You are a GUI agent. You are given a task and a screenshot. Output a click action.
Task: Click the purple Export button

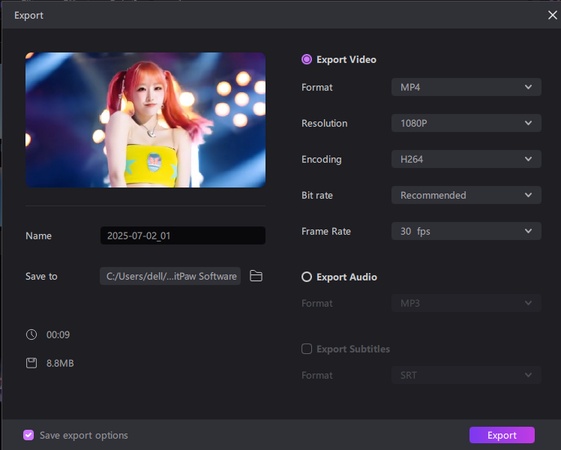point(502,435)
